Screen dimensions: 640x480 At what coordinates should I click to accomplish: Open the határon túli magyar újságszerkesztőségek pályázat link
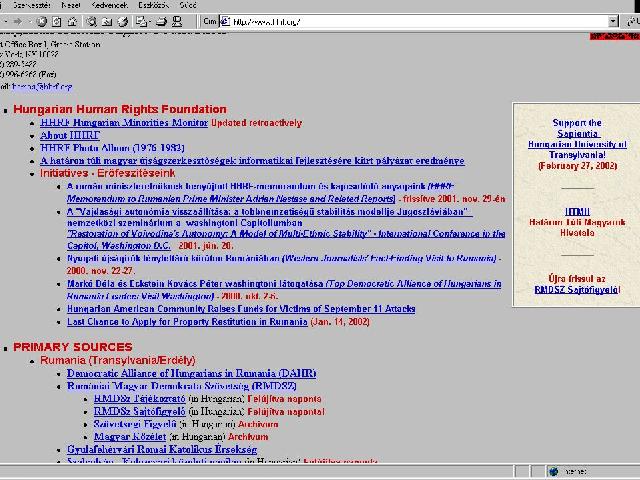[252, 160]
